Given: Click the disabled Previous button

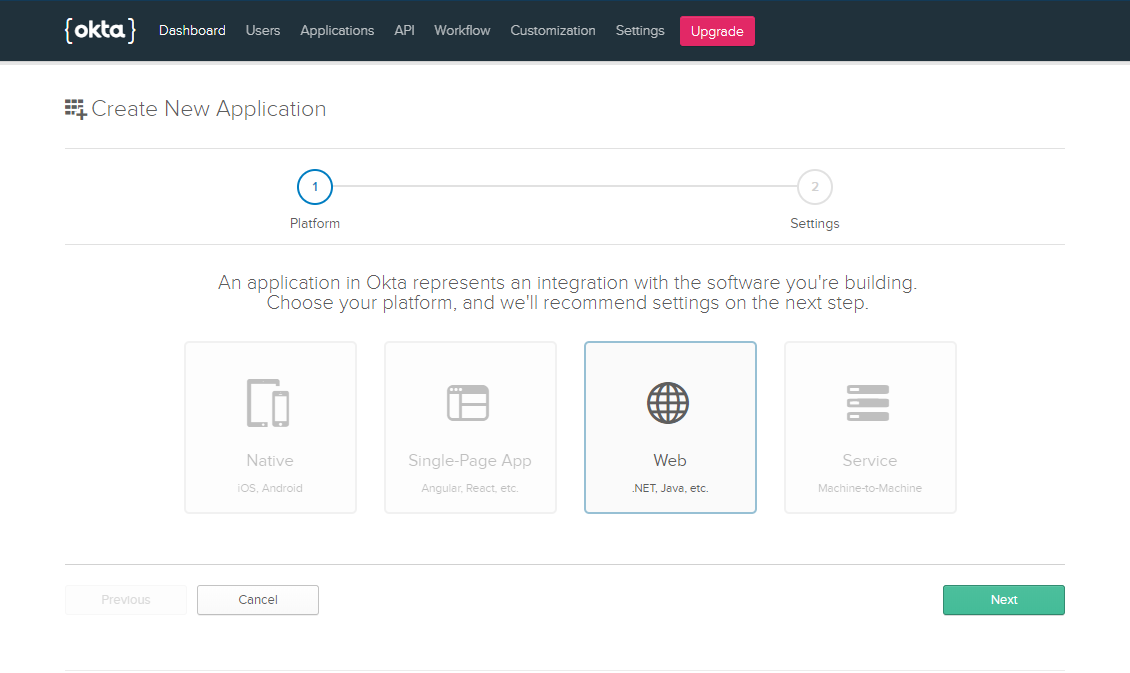Looking at the screenshot, I should 126,600.
